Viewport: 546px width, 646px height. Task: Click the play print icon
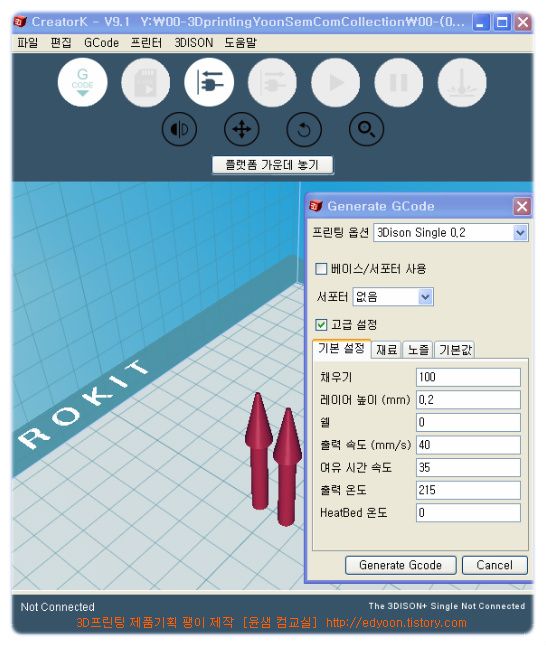tap(335, 82)
